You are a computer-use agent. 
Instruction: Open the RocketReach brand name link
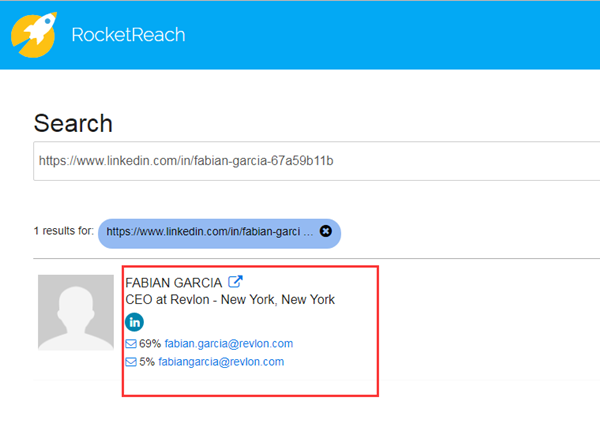point(128,35)
